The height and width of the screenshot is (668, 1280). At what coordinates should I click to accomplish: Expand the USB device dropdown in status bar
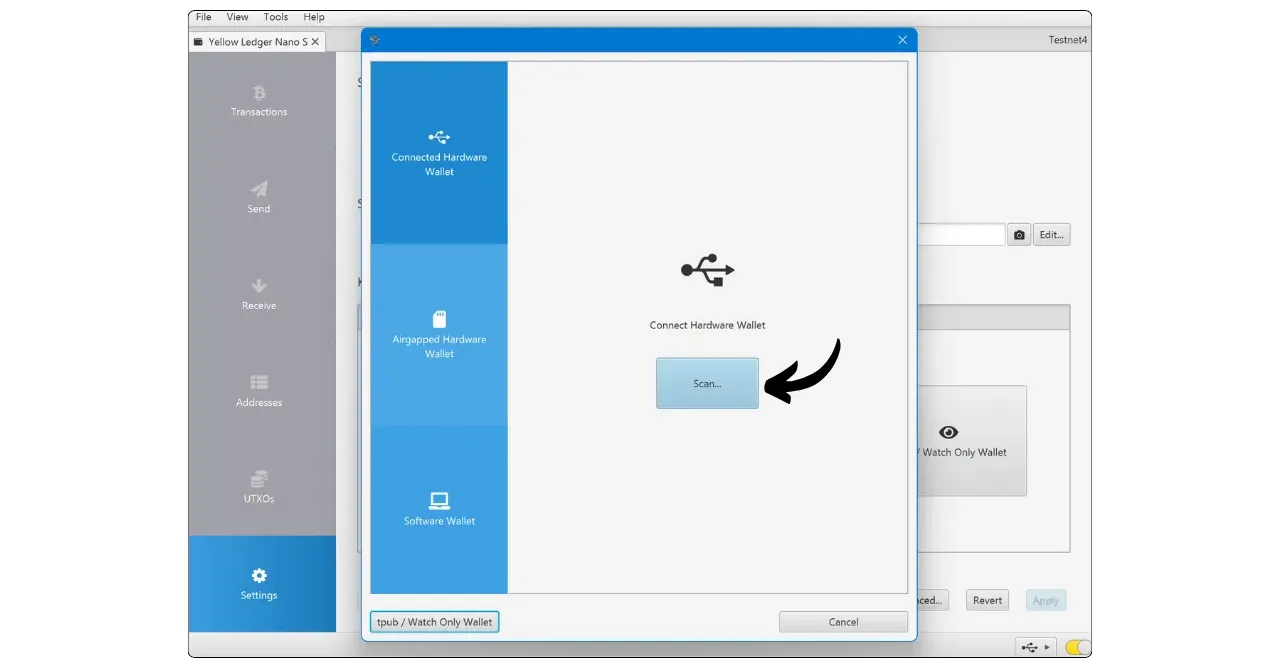(x=1035, y=647)
